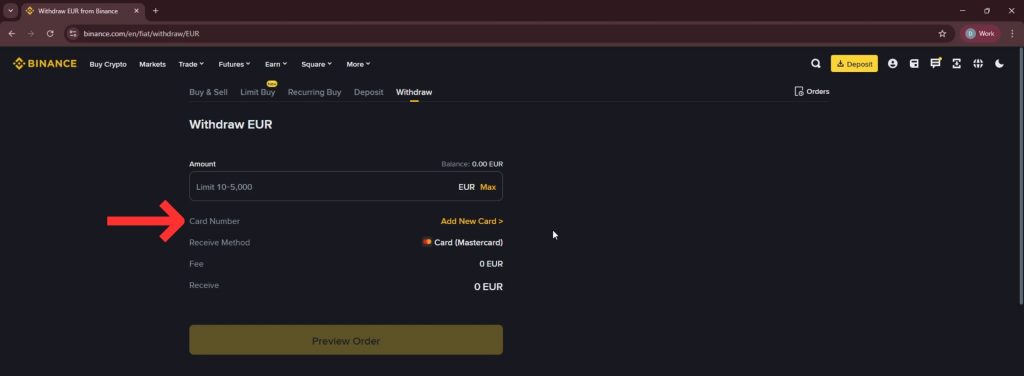Screen dimensions: 1024x376
Task: Switch to the Buy & Sell tab
Action: click(x=208, y=92)
